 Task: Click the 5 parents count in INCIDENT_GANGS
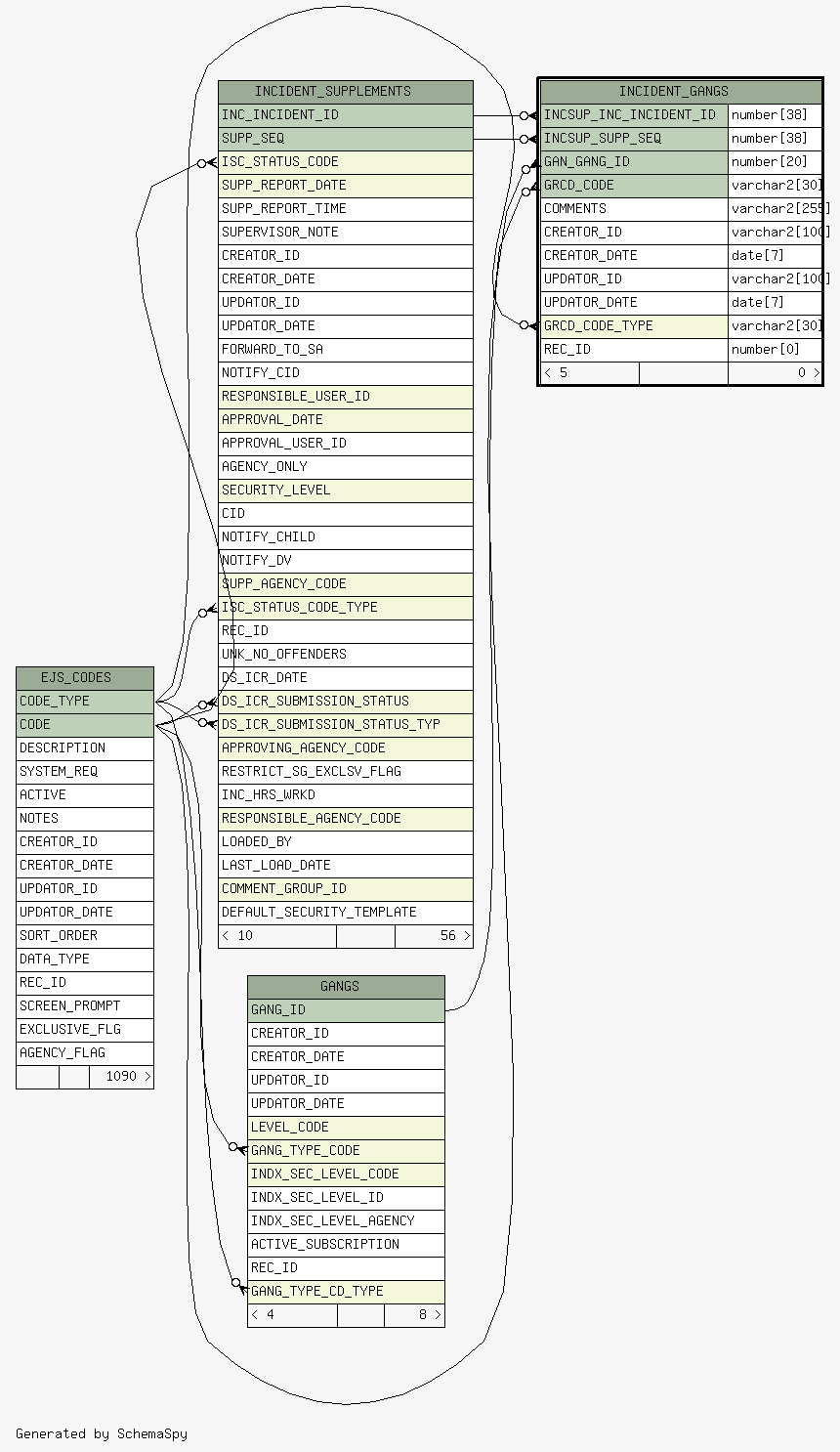(590, 373)
